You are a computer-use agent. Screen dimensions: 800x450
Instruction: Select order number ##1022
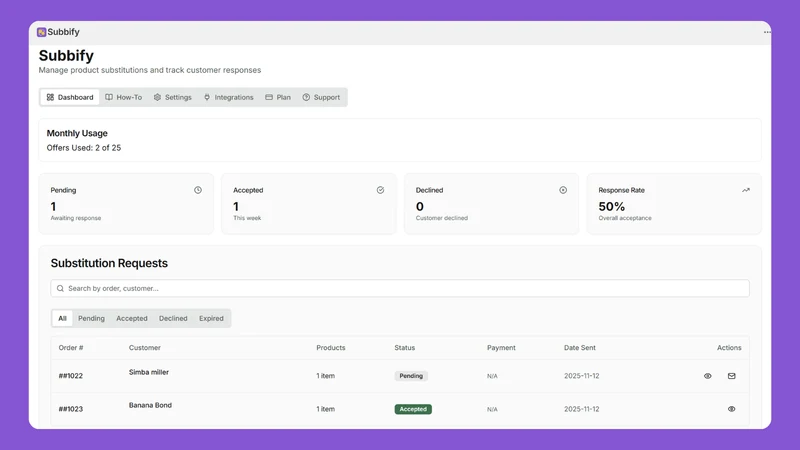[x=70, y=376]
